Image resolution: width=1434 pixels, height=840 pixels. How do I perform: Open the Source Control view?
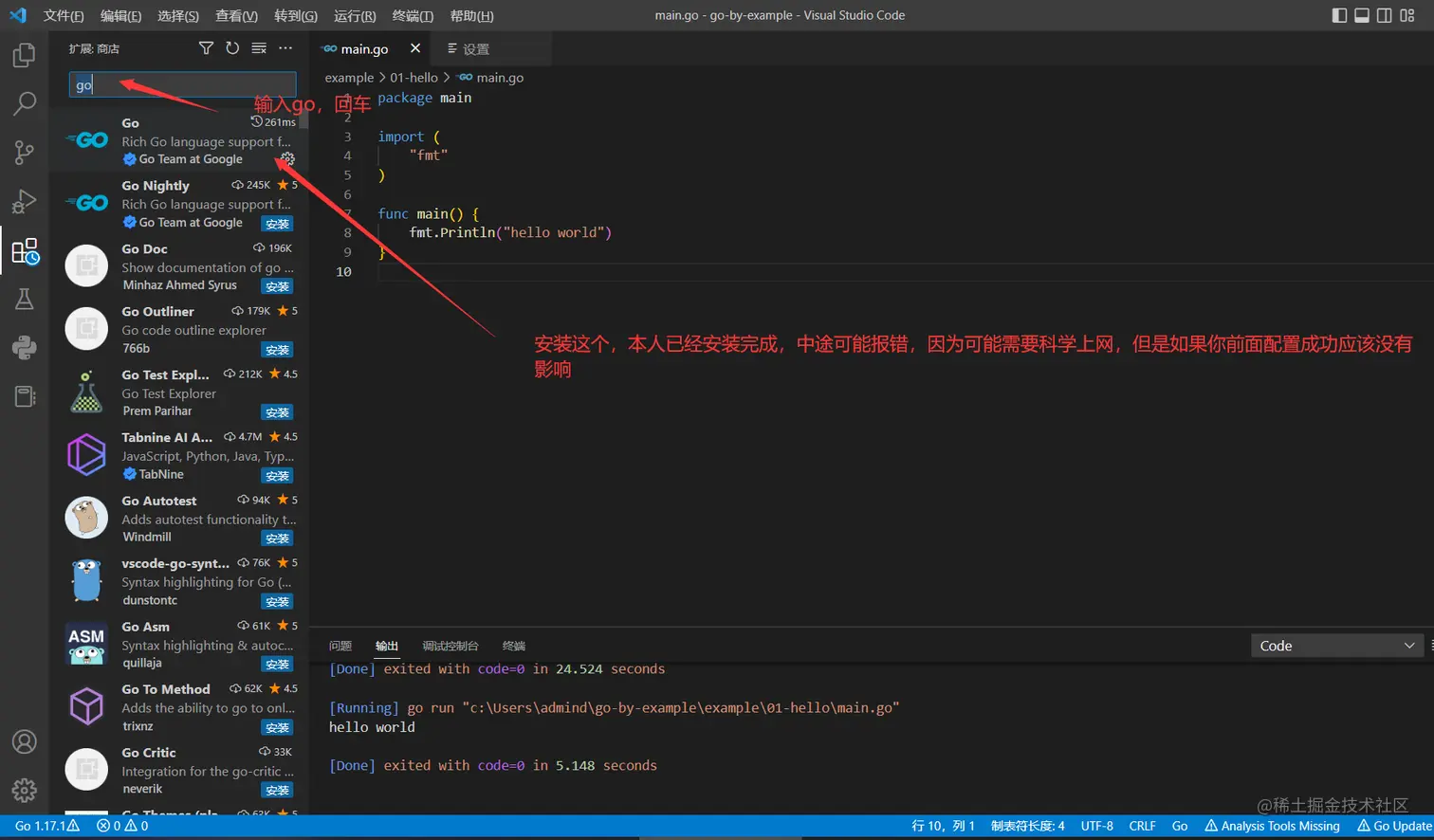point(25,152)
